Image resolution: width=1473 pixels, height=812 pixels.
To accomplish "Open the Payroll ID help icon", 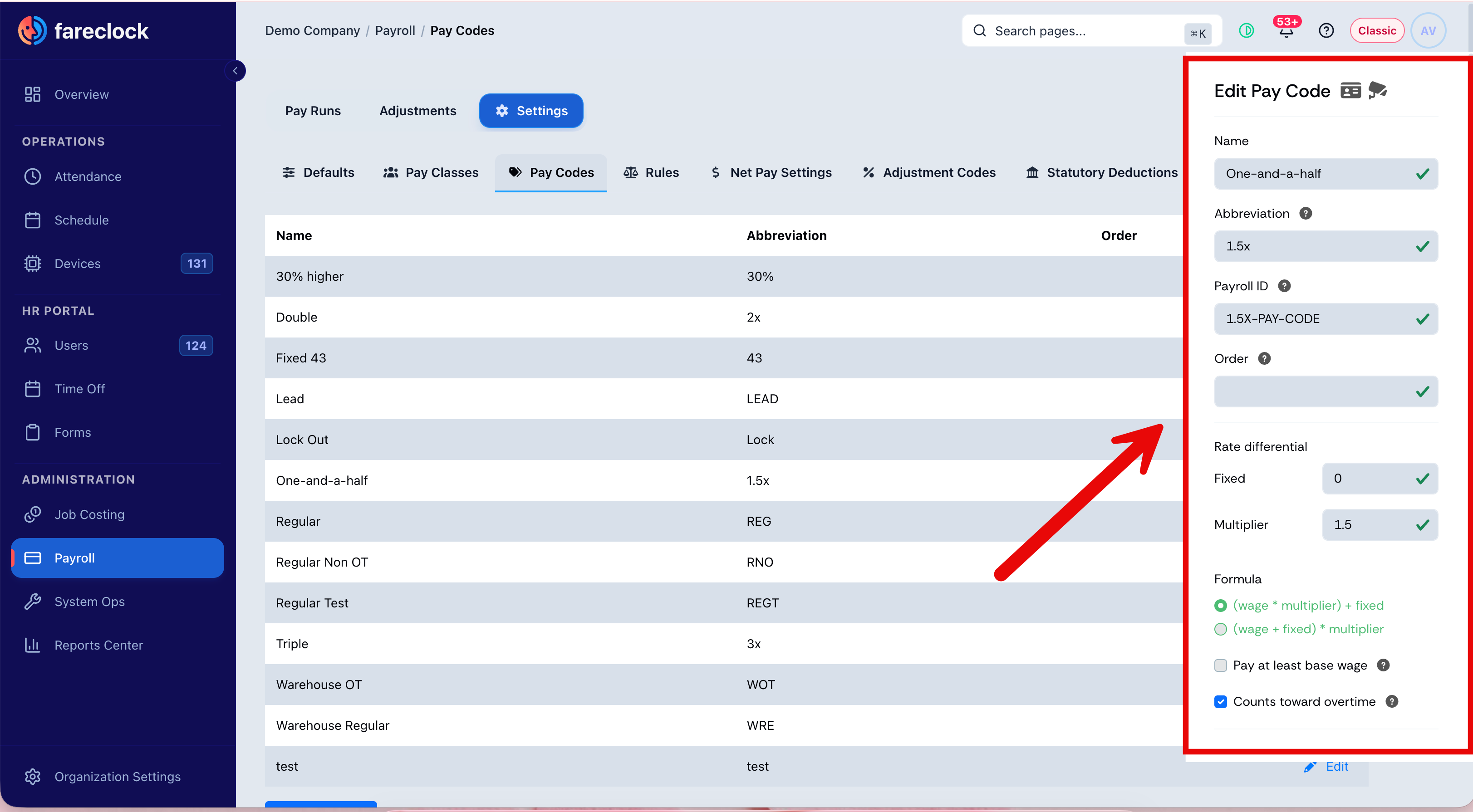I will click(x=1284, y=286).
